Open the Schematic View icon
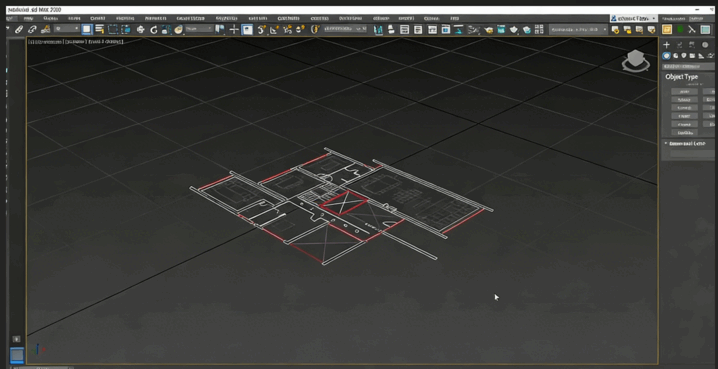 point(459,30)
